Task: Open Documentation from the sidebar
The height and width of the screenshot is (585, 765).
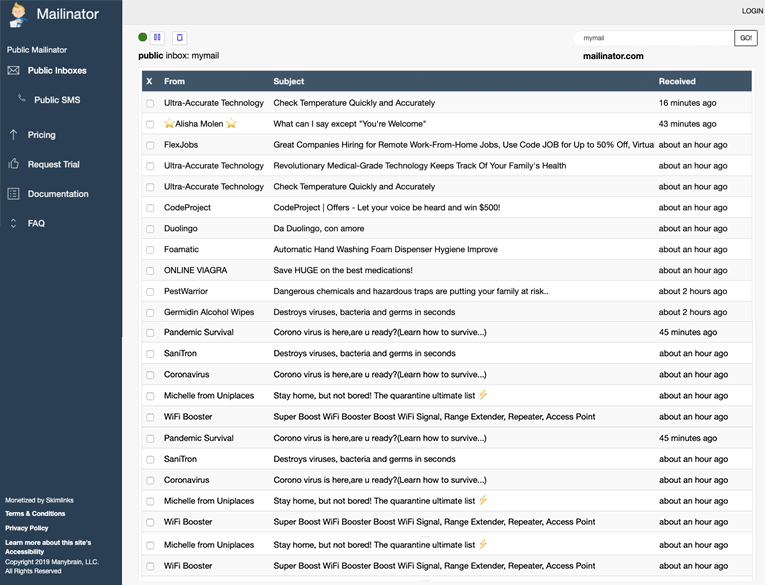Action: click(58, 194)
